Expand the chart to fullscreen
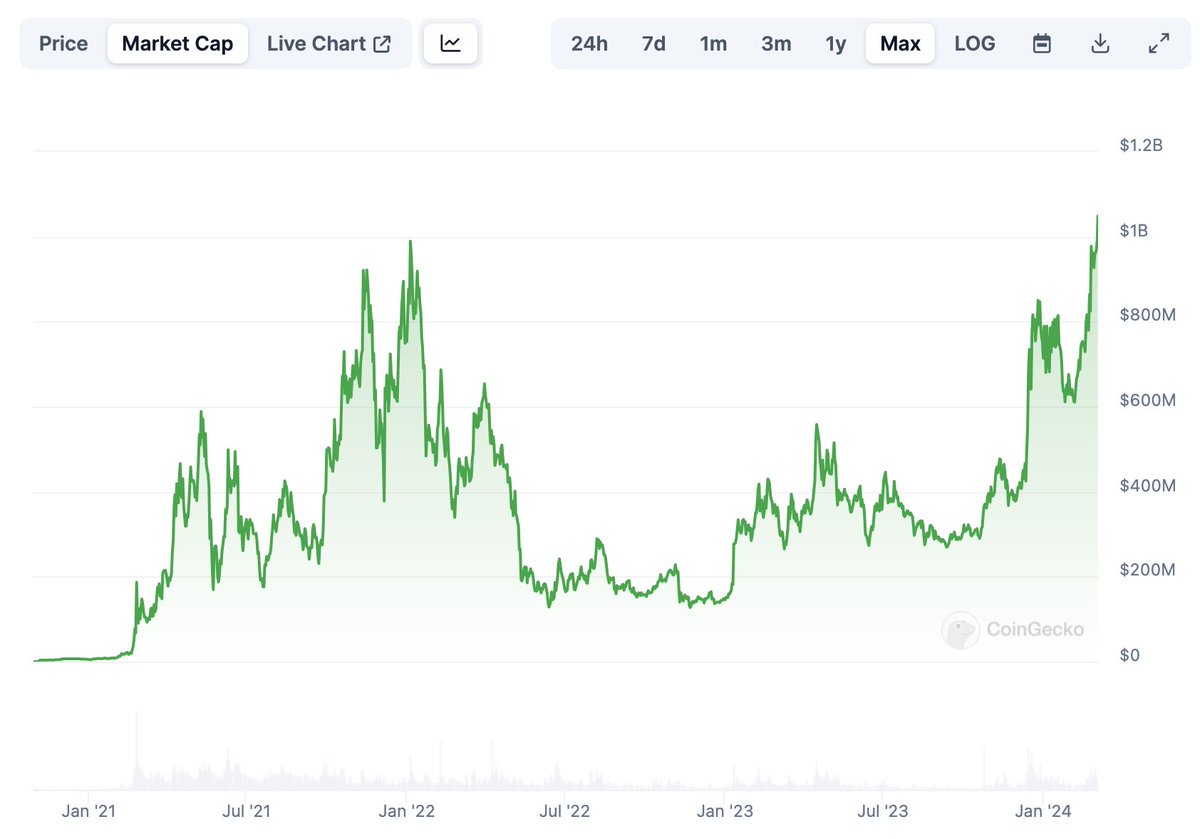This screenshot has height=839, width=1200. [x=1159, y=44]
